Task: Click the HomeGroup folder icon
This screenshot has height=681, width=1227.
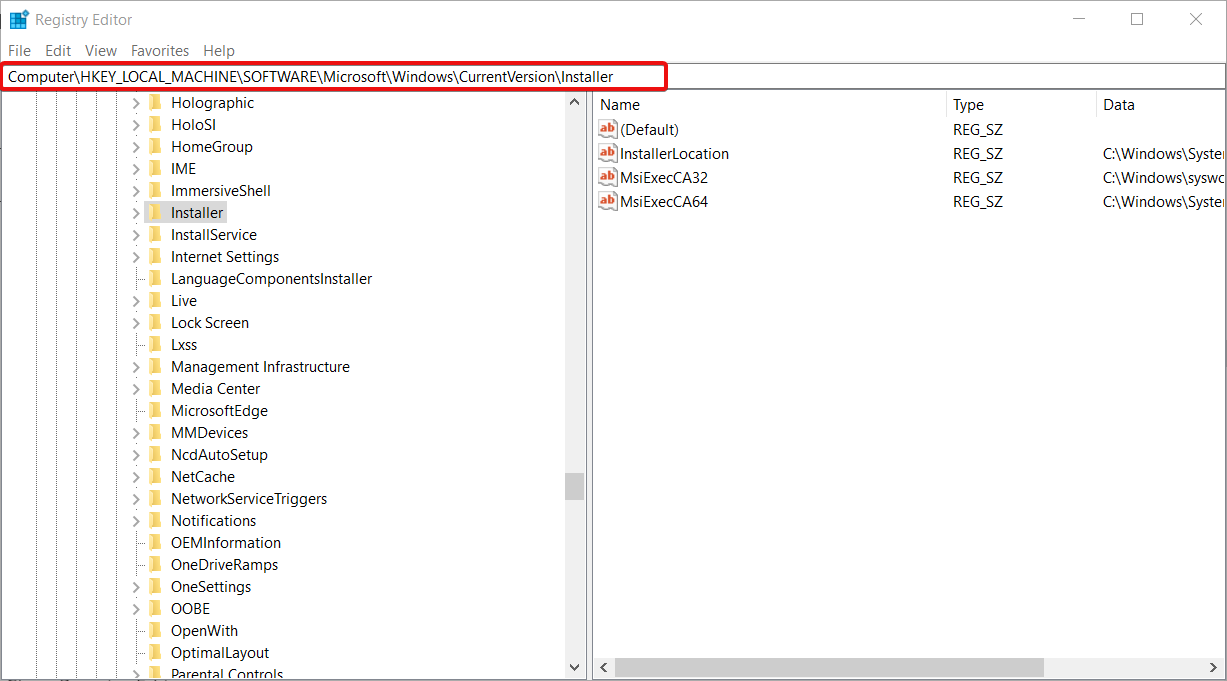Action: [154, 146]
